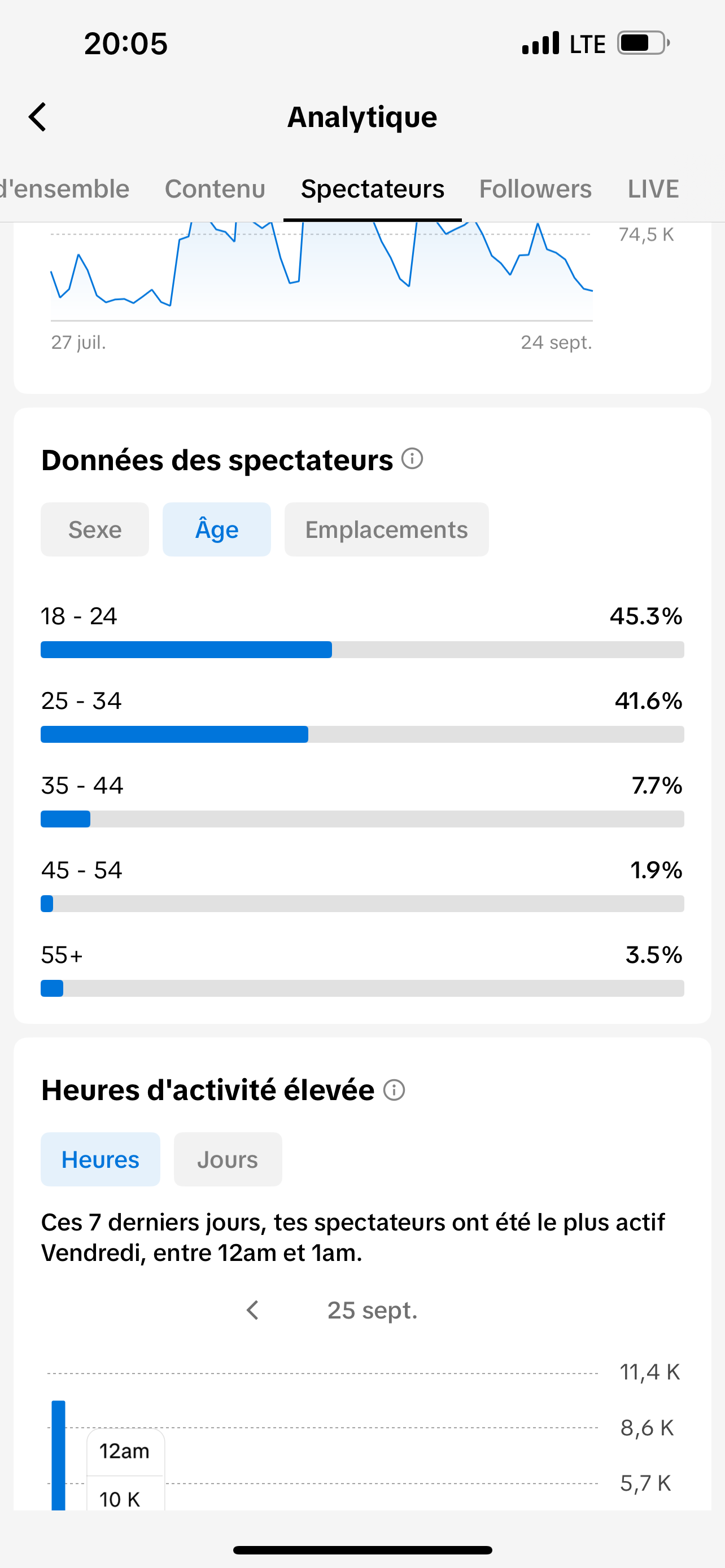Go to the previous day before 25 sept.
The height and width of the screenshot is (1568, 725).
(x=252, y=1310)
